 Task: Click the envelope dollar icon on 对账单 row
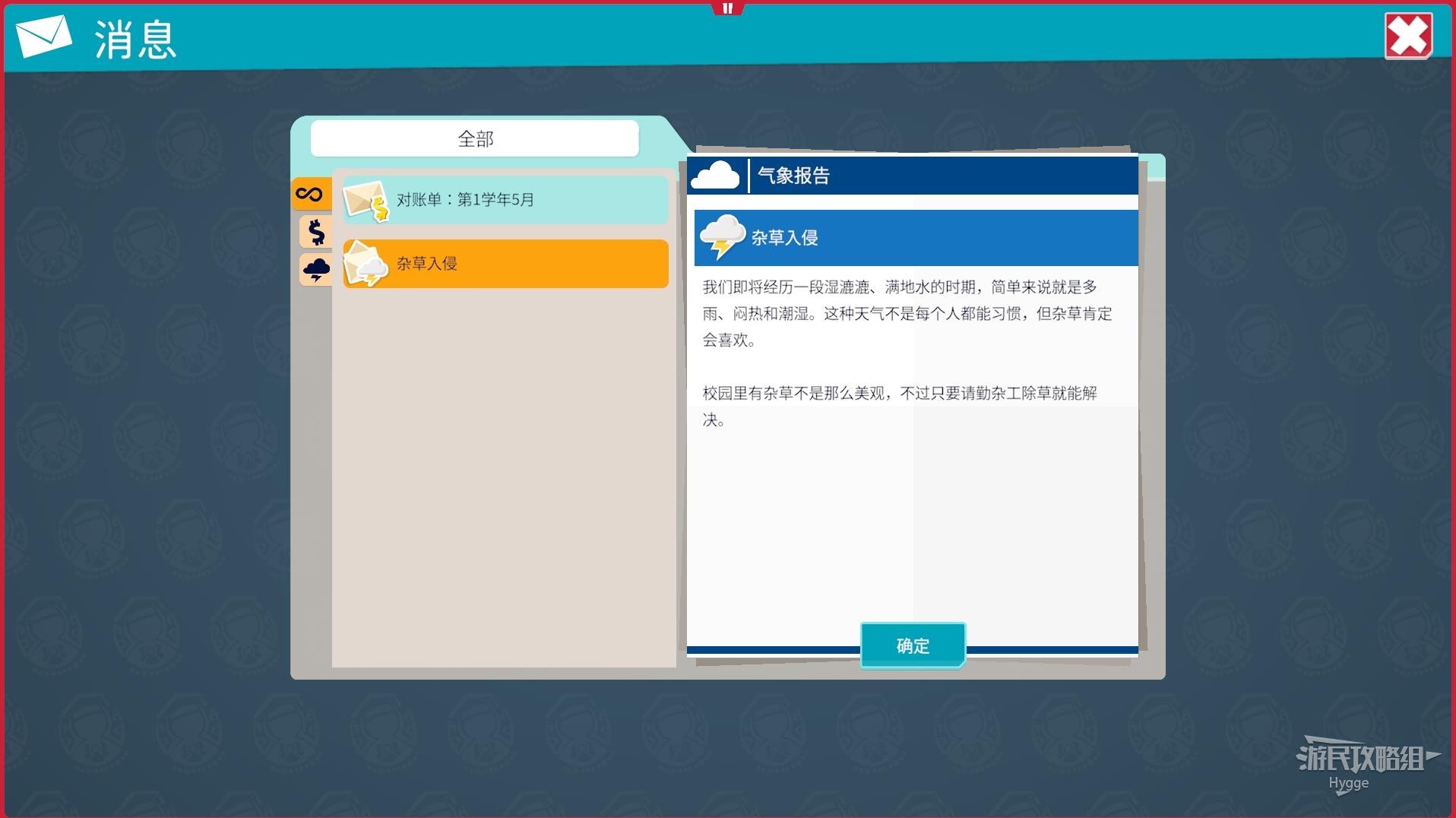click(366, 201)
